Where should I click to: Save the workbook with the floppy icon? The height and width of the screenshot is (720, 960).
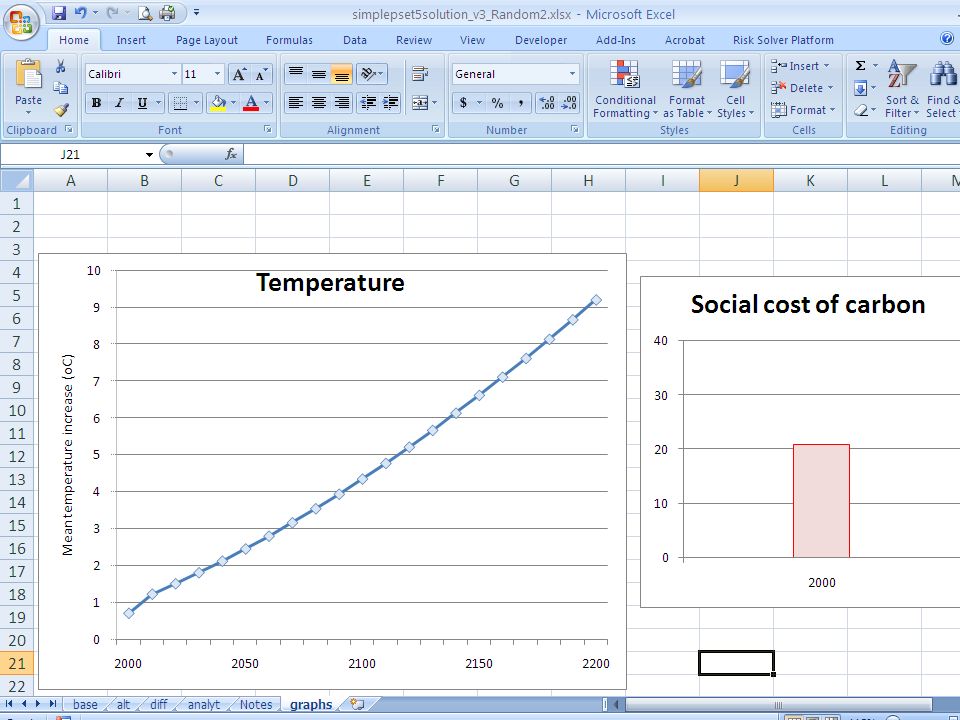tap(59, 12)
